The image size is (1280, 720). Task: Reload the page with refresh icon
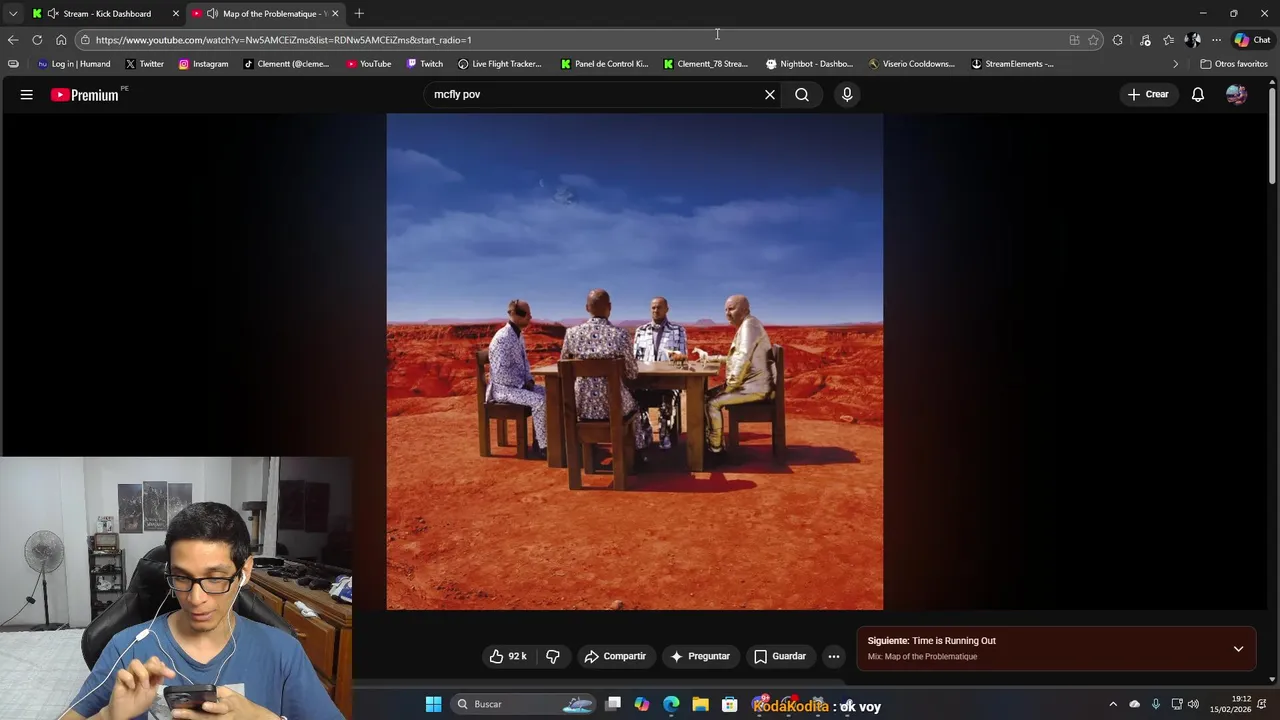tap(37, 40)
